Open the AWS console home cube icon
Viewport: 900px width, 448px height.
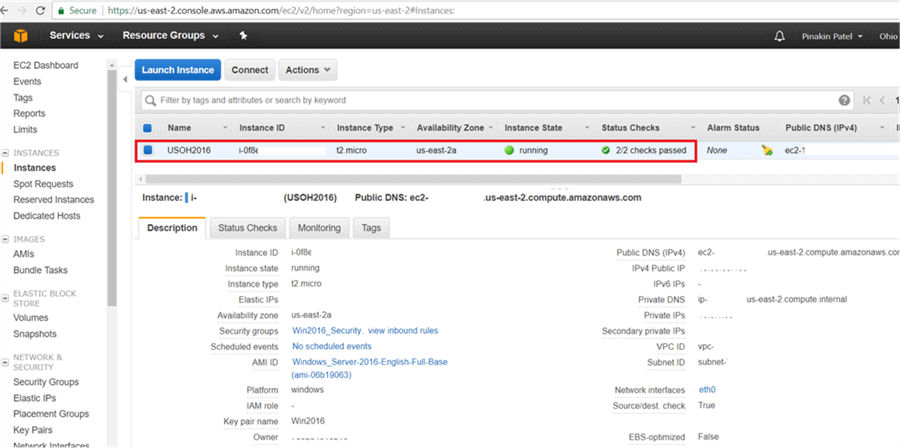(21, 36)
